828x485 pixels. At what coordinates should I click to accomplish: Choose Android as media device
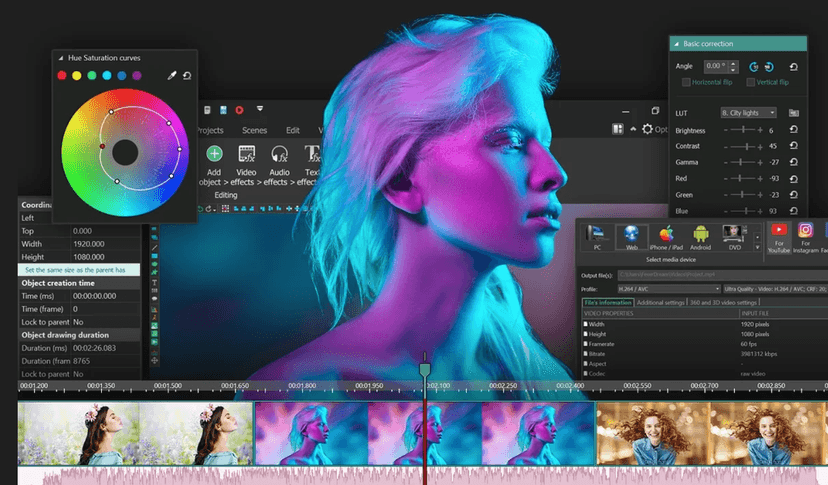pyautogui.click(x=700, y=237)
